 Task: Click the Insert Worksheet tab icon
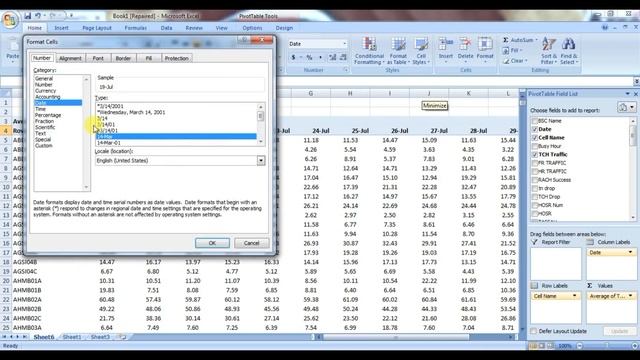click(x=122, y=337)
